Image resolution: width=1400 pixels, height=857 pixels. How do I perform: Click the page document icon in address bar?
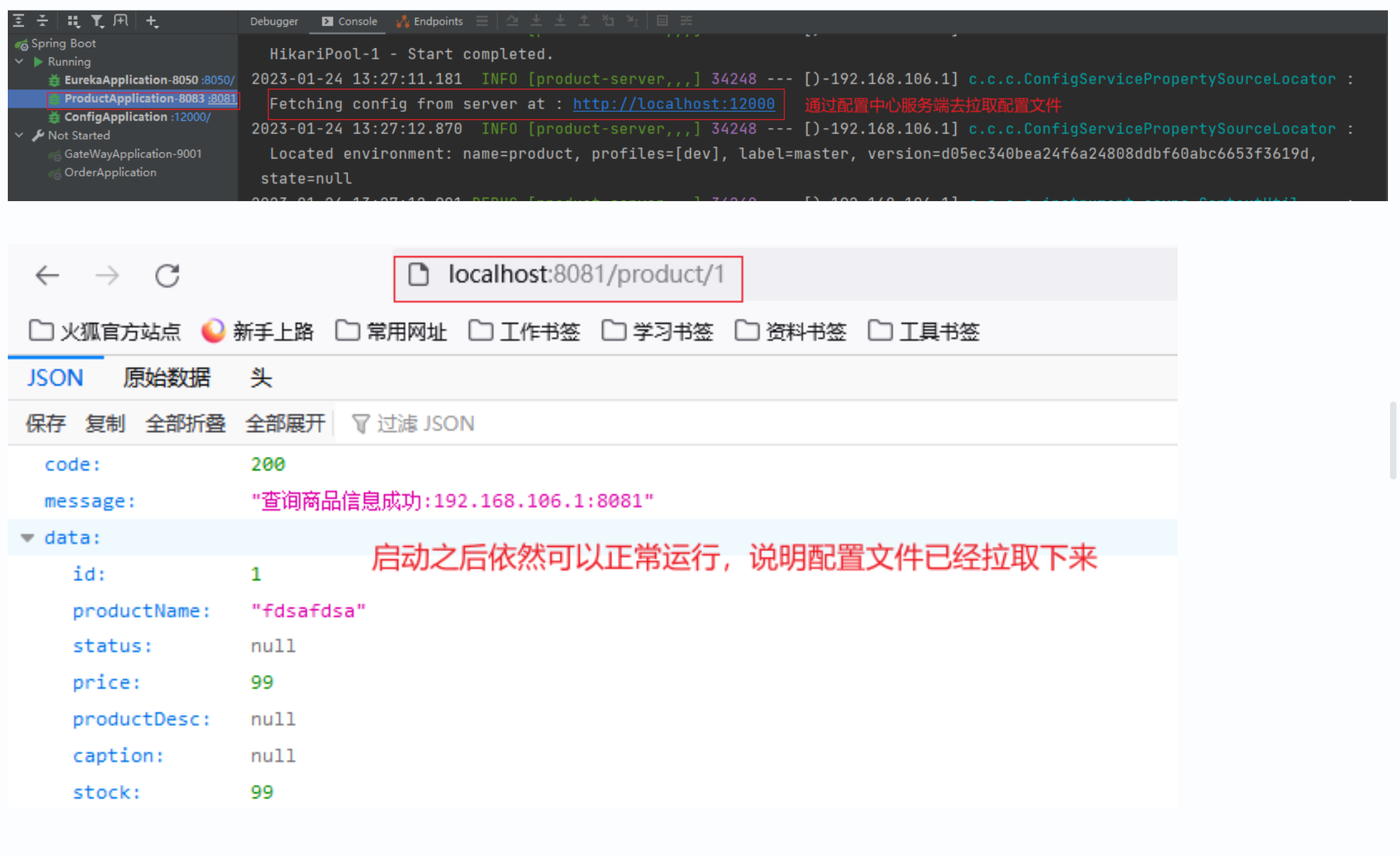[419, 274]
